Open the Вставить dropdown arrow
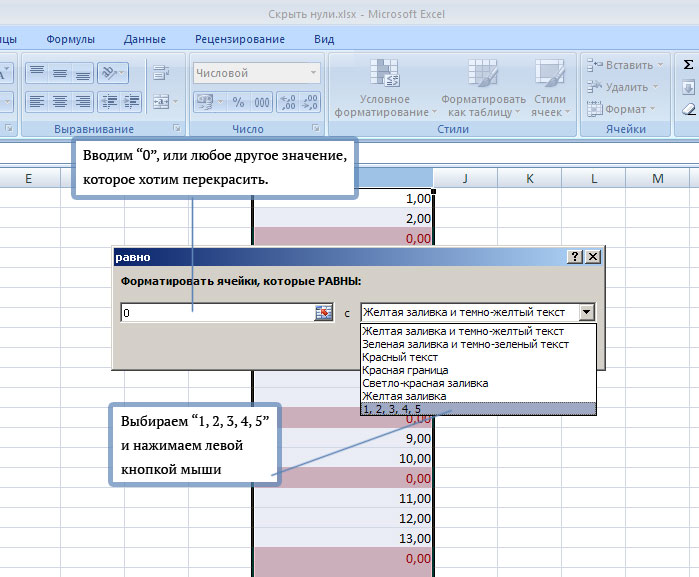The height and width of the screenshot is (577, 699). click(x=660, y=65)
